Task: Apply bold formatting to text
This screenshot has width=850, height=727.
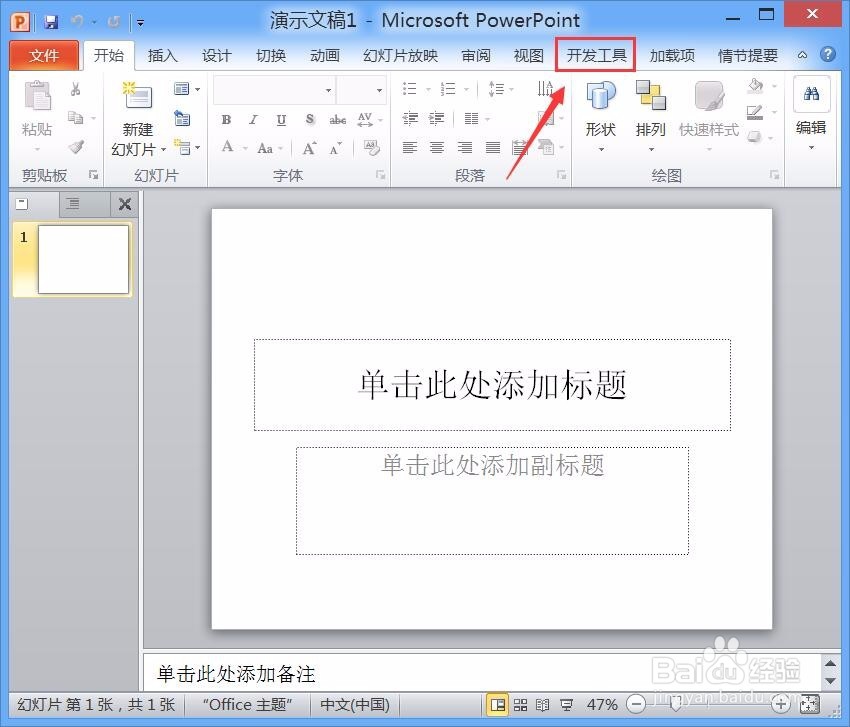Action: 226,118
